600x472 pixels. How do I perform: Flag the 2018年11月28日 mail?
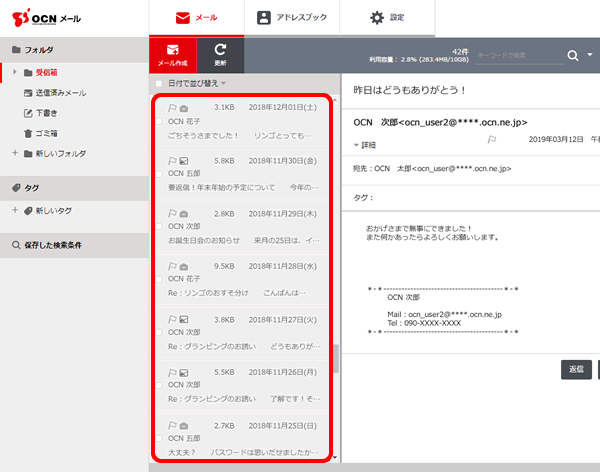[x=172, y=266]
